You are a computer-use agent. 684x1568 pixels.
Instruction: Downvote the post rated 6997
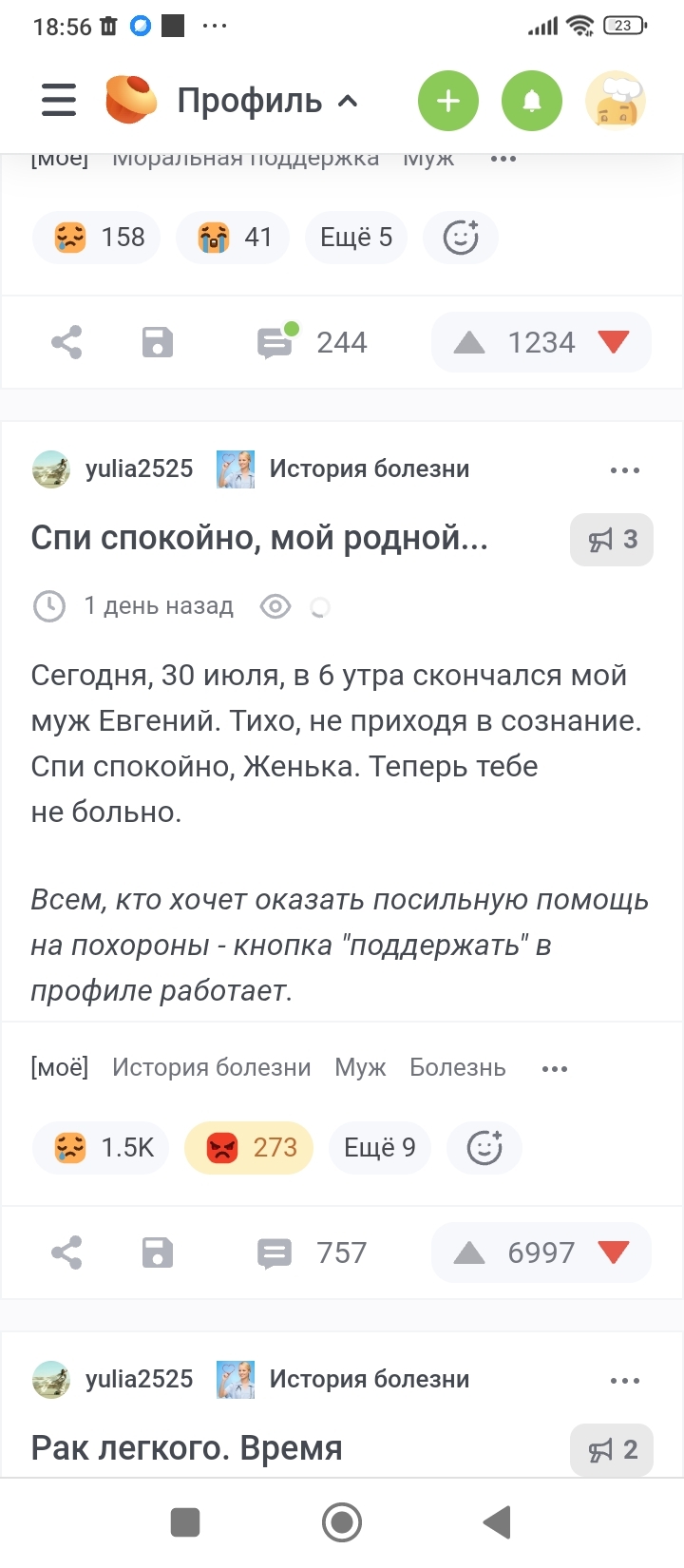[614, 1252]
